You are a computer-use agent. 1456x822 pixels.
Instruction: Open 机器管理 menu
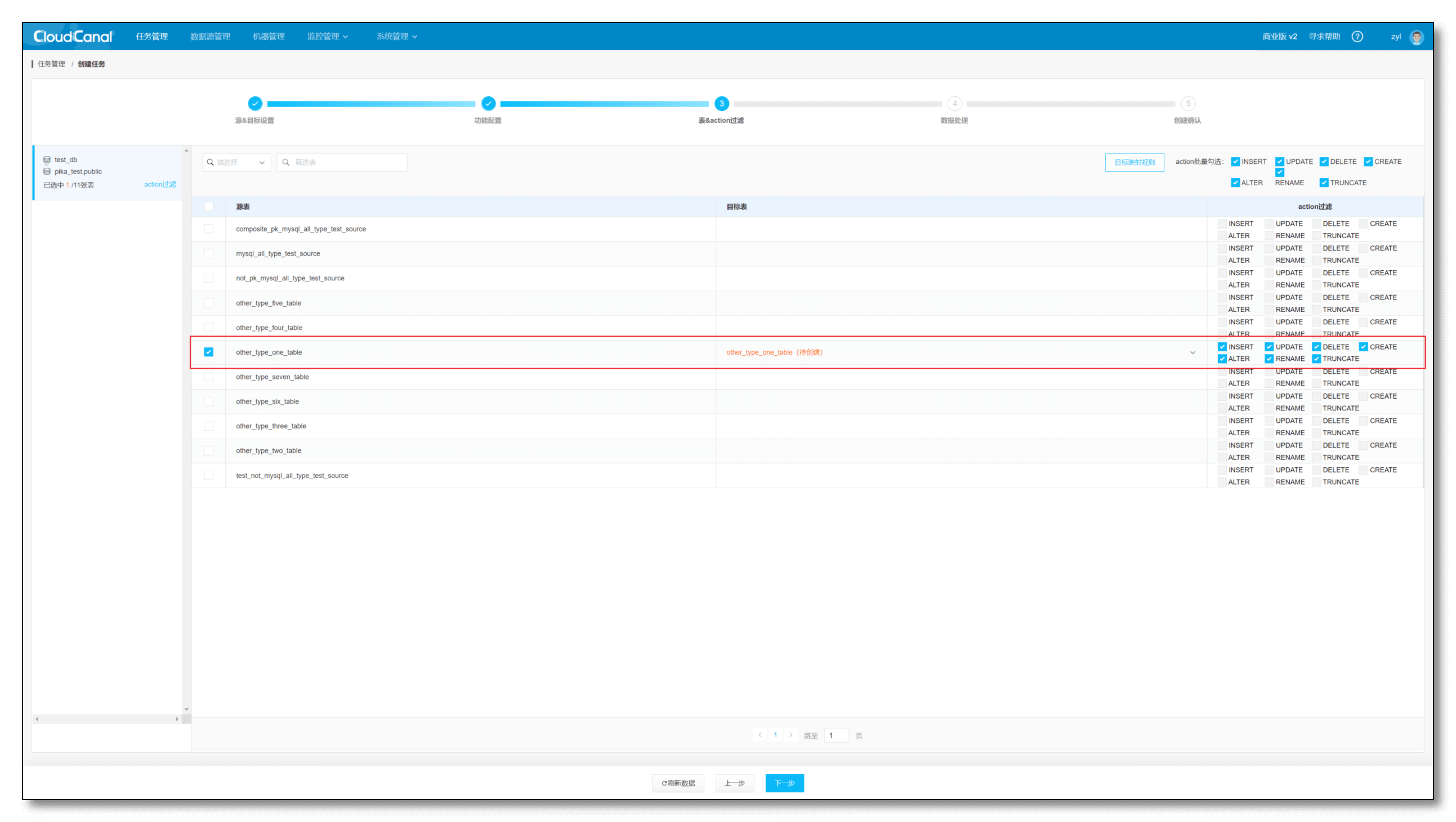[268, 36]
